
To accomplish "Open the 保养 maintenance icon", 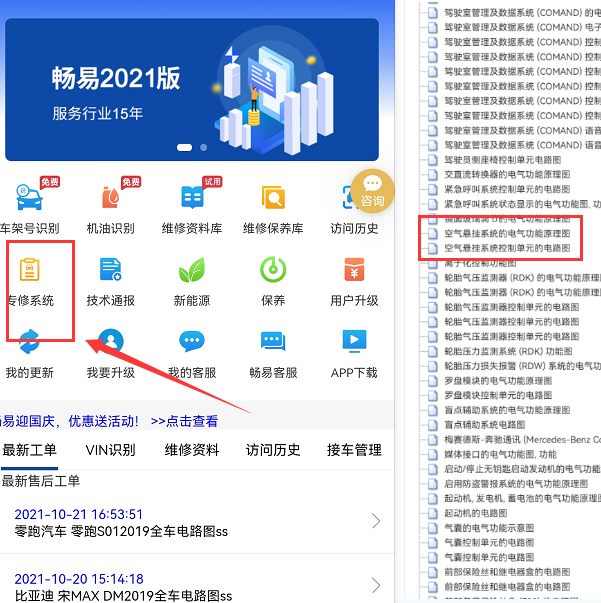I will coord(273,269).
